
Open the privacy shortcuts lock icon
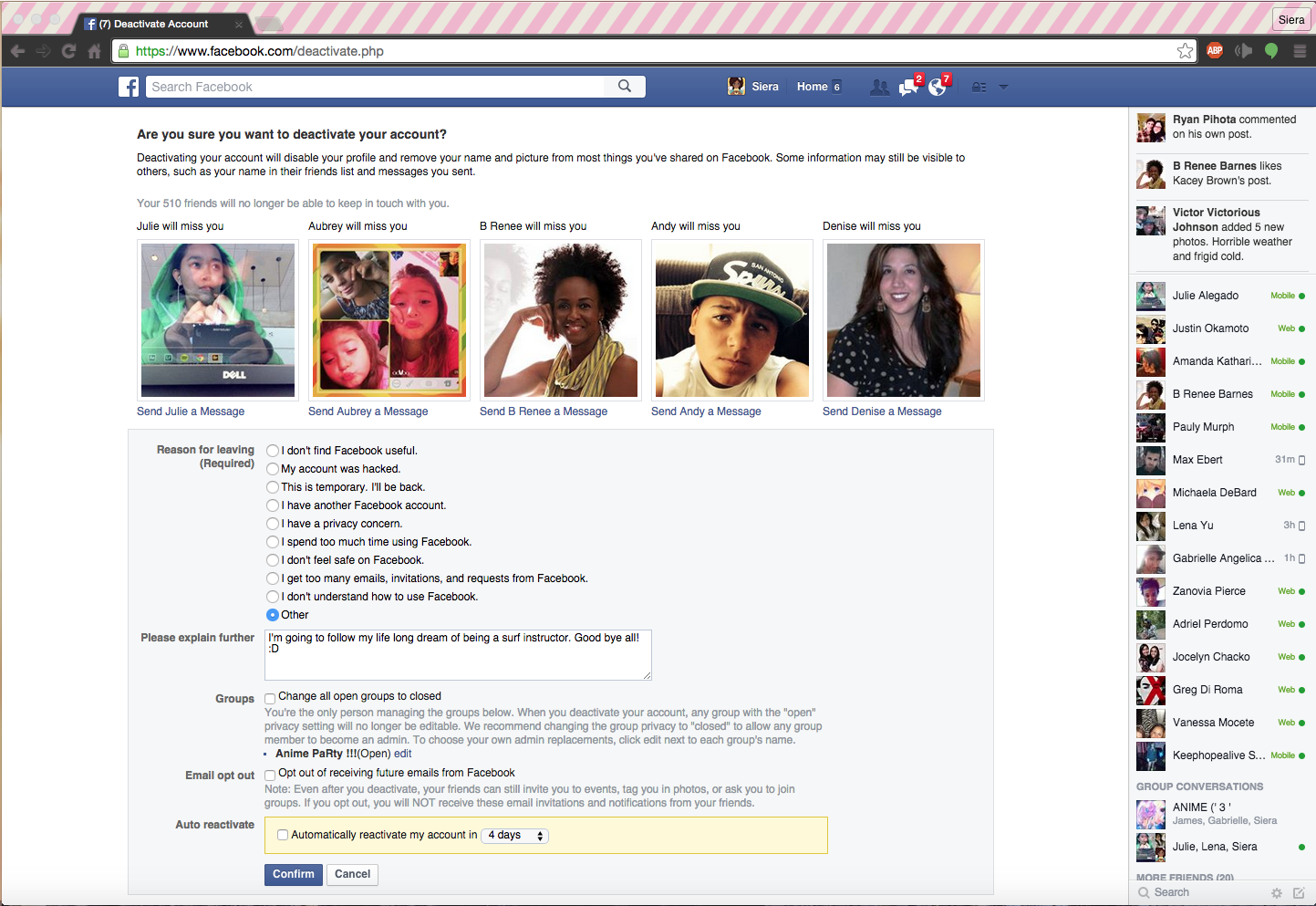979,88
